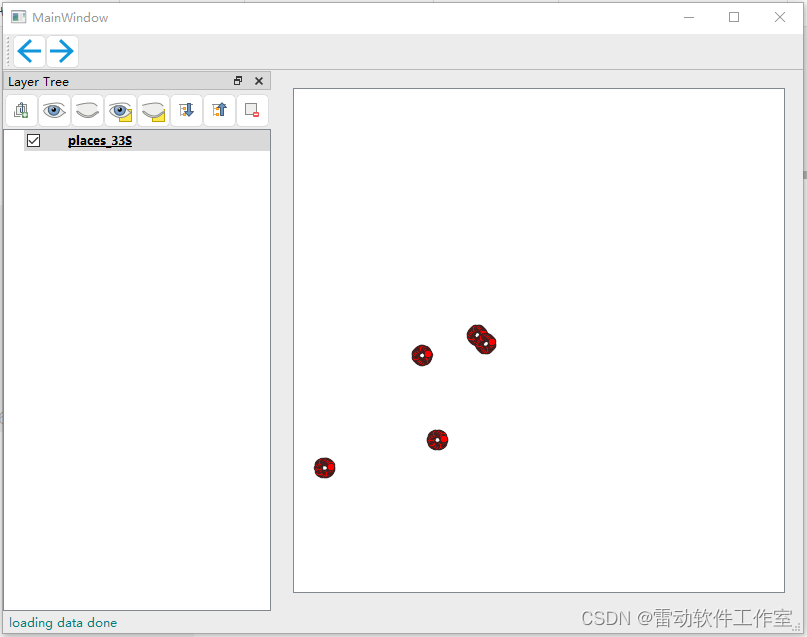807x637 pixels.
Task: Close the Layer Tree panel
Action: point(259,81)
